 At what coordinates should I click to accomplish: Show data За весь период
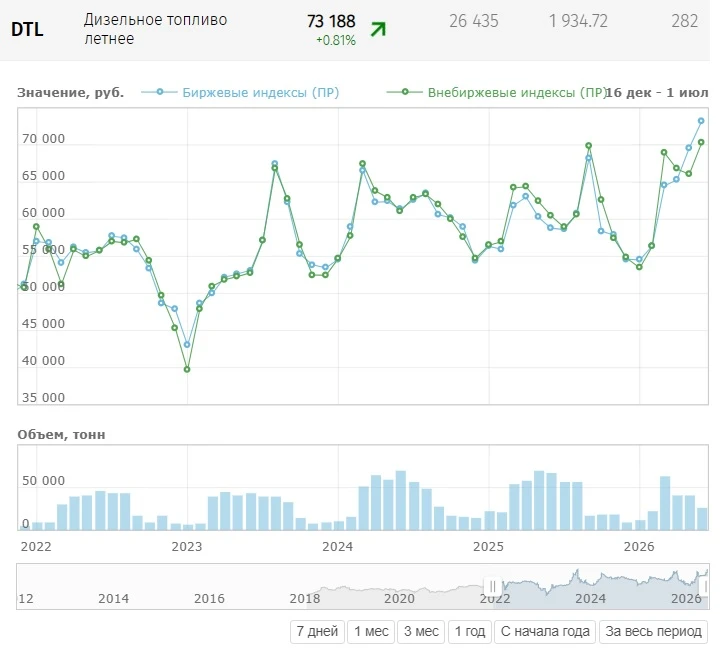[653, 631]
